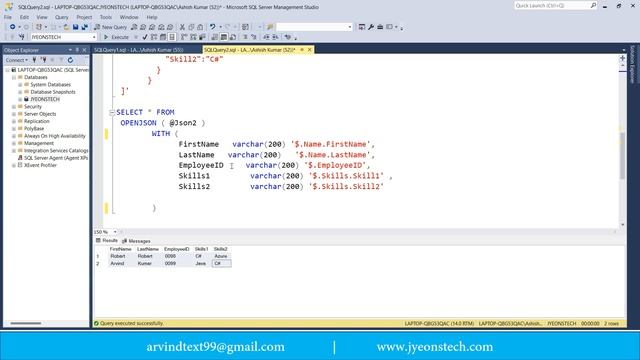Expand the Security node
The height and width of the screenshot is (360, 640).
[x=14, y=107]
